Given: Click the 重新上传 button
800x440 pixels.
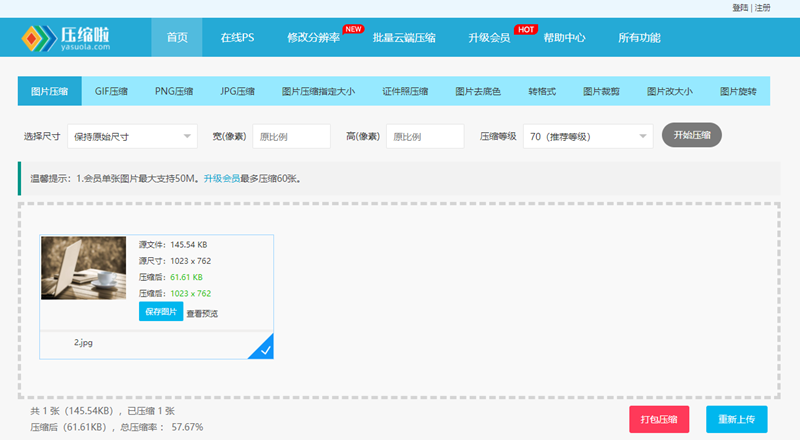Looking at the screenshot, I should [737, 419].
